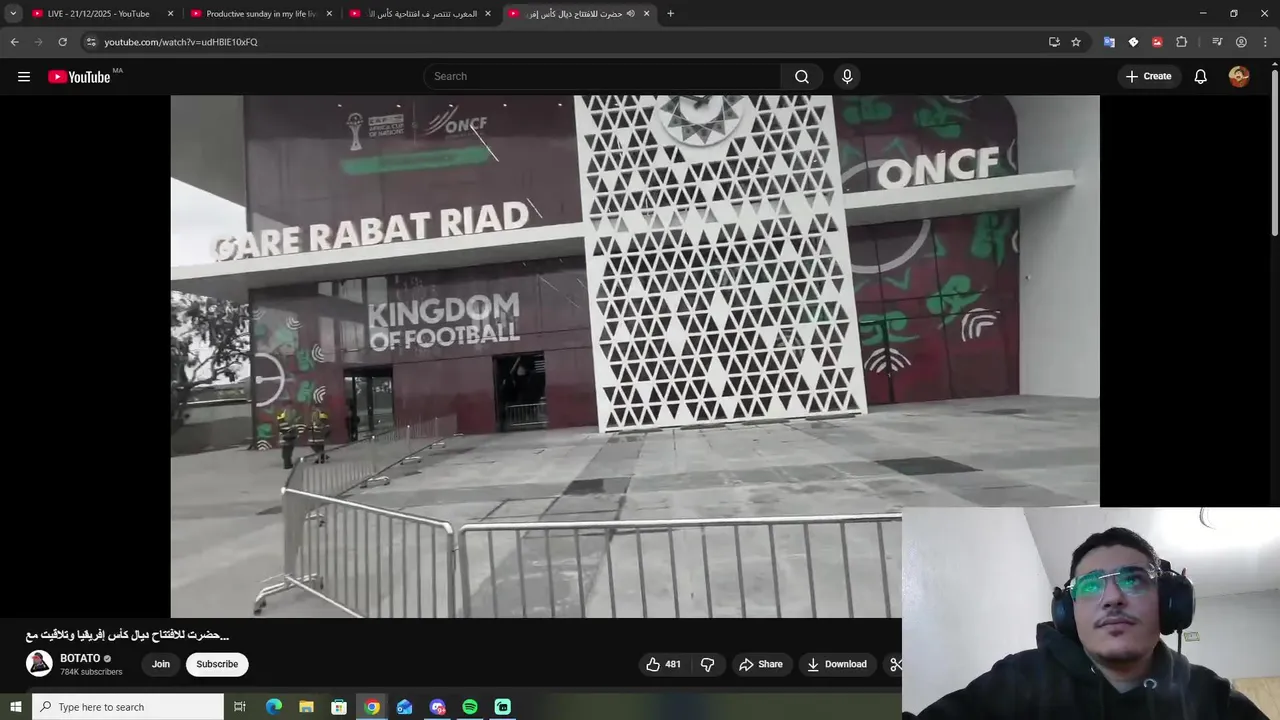Dislike the video with thumbs-down
The height and width of the screenshot is (720, 1280).
tap(708, 664)
